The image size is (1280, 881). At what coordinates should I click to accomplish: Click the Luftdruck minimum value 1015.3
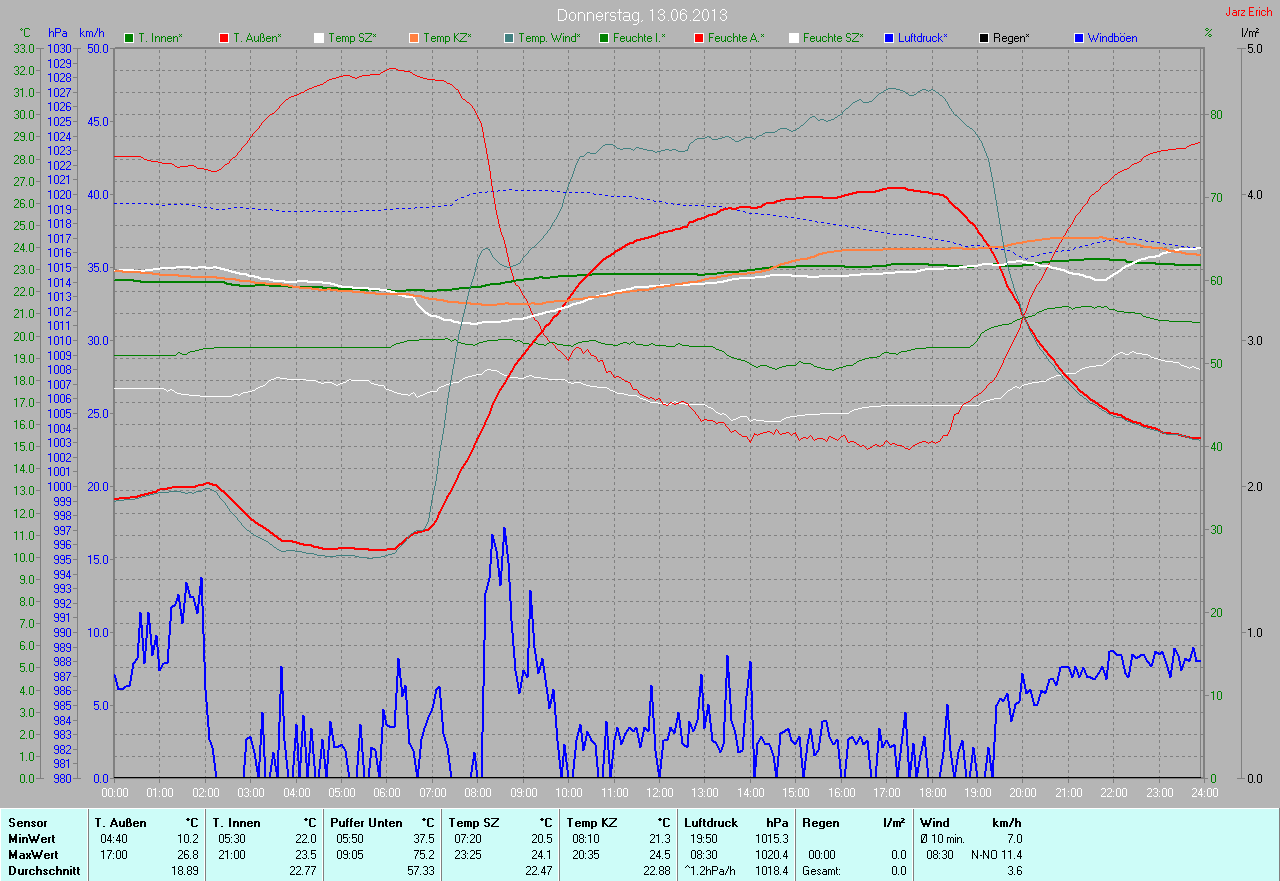click(771, 839)
